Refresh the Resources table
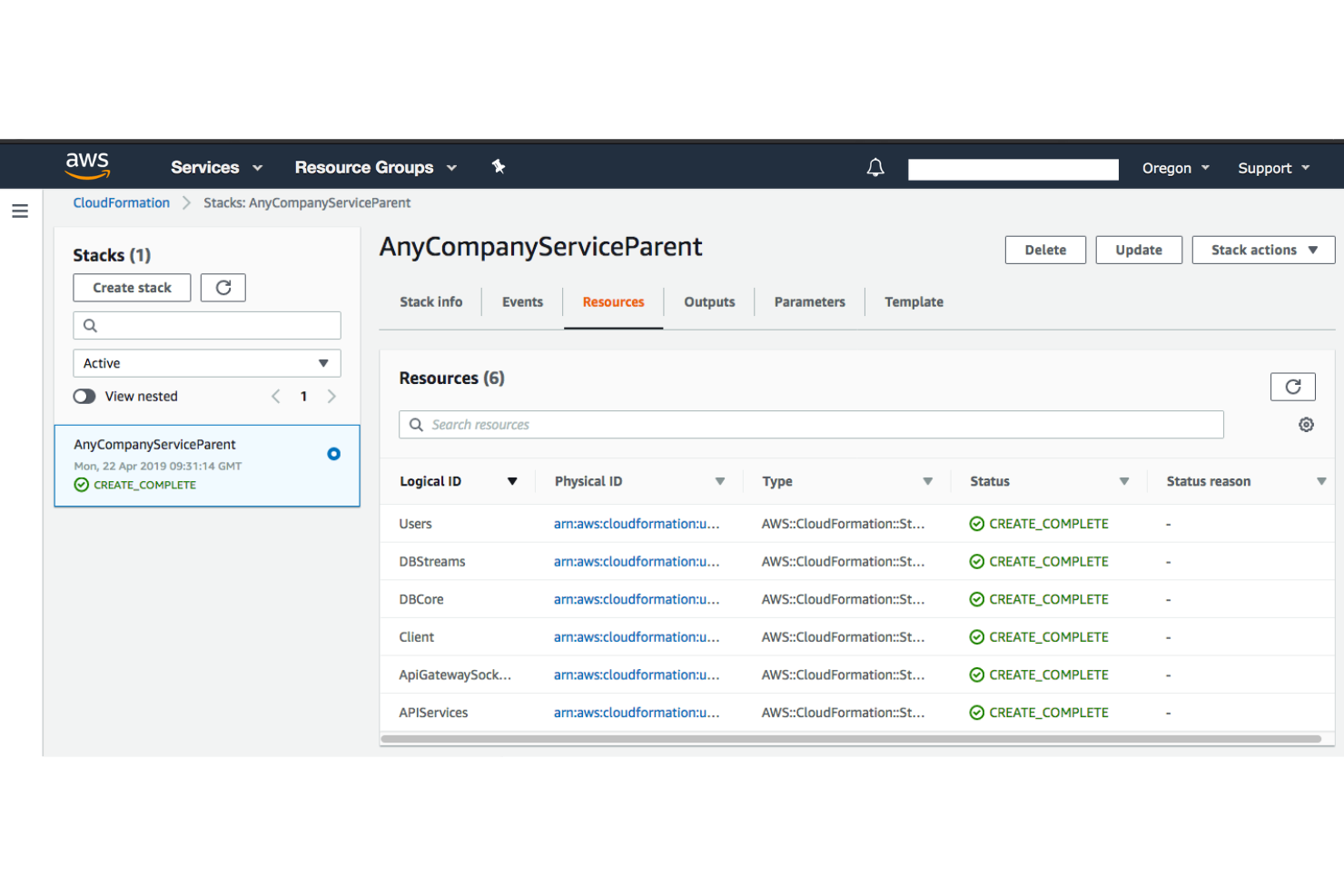Image resolution: width=1344 pixels, height=896 pixels. coord(1292,386)
